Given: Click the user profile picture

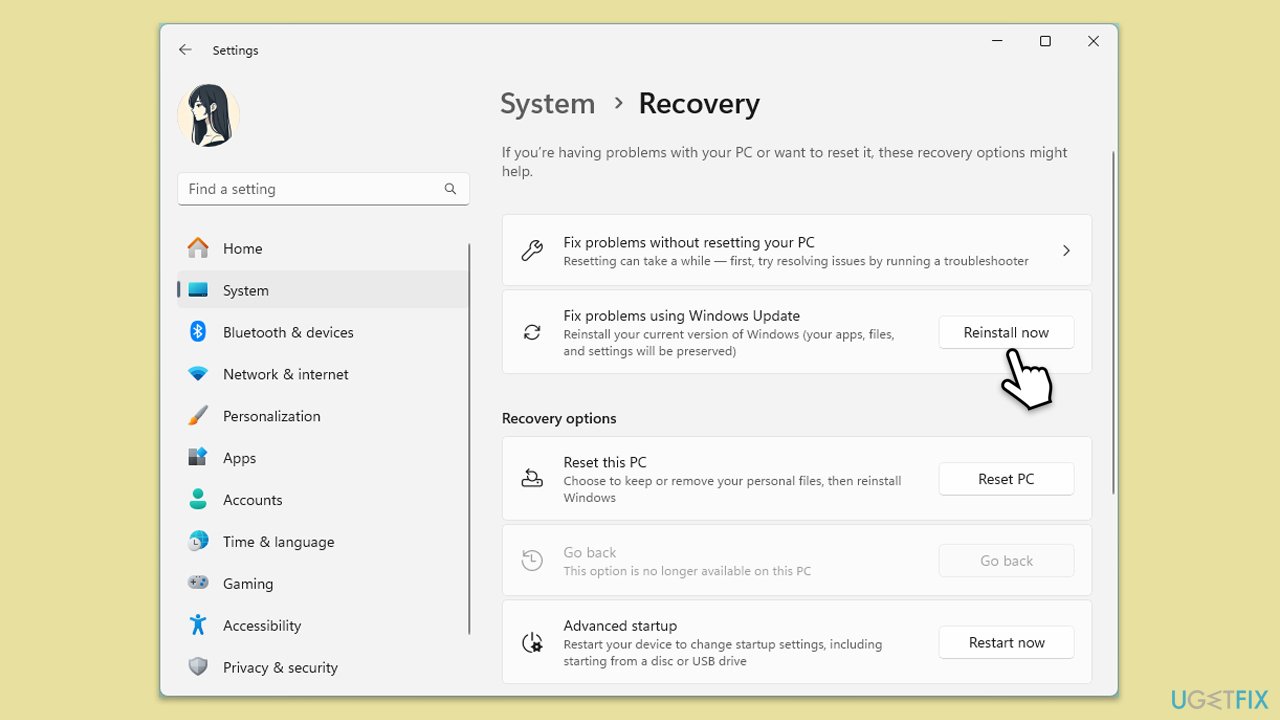Looking at the screenshot, I should [208, 115].
